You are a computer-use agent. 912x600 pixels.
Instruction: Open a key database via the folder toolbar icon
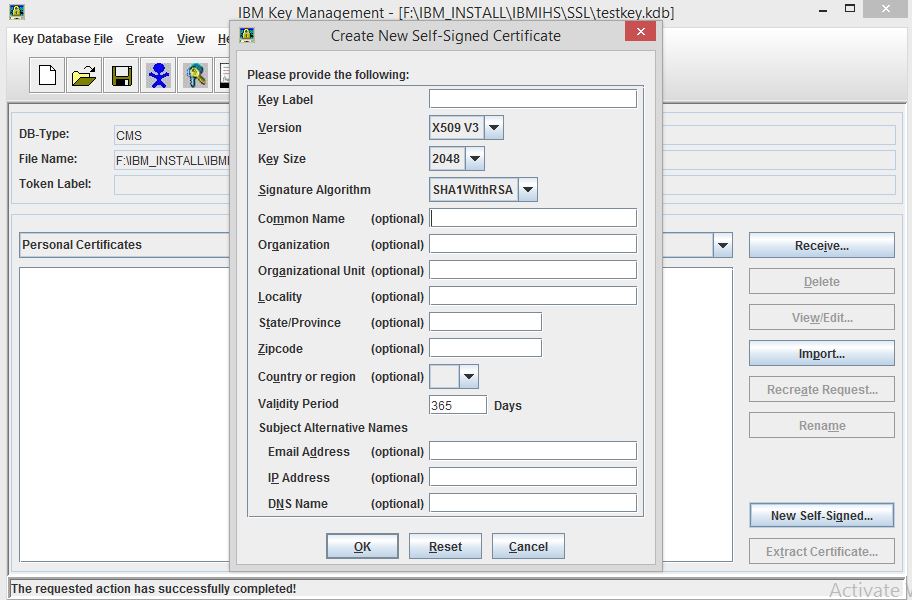83,75
